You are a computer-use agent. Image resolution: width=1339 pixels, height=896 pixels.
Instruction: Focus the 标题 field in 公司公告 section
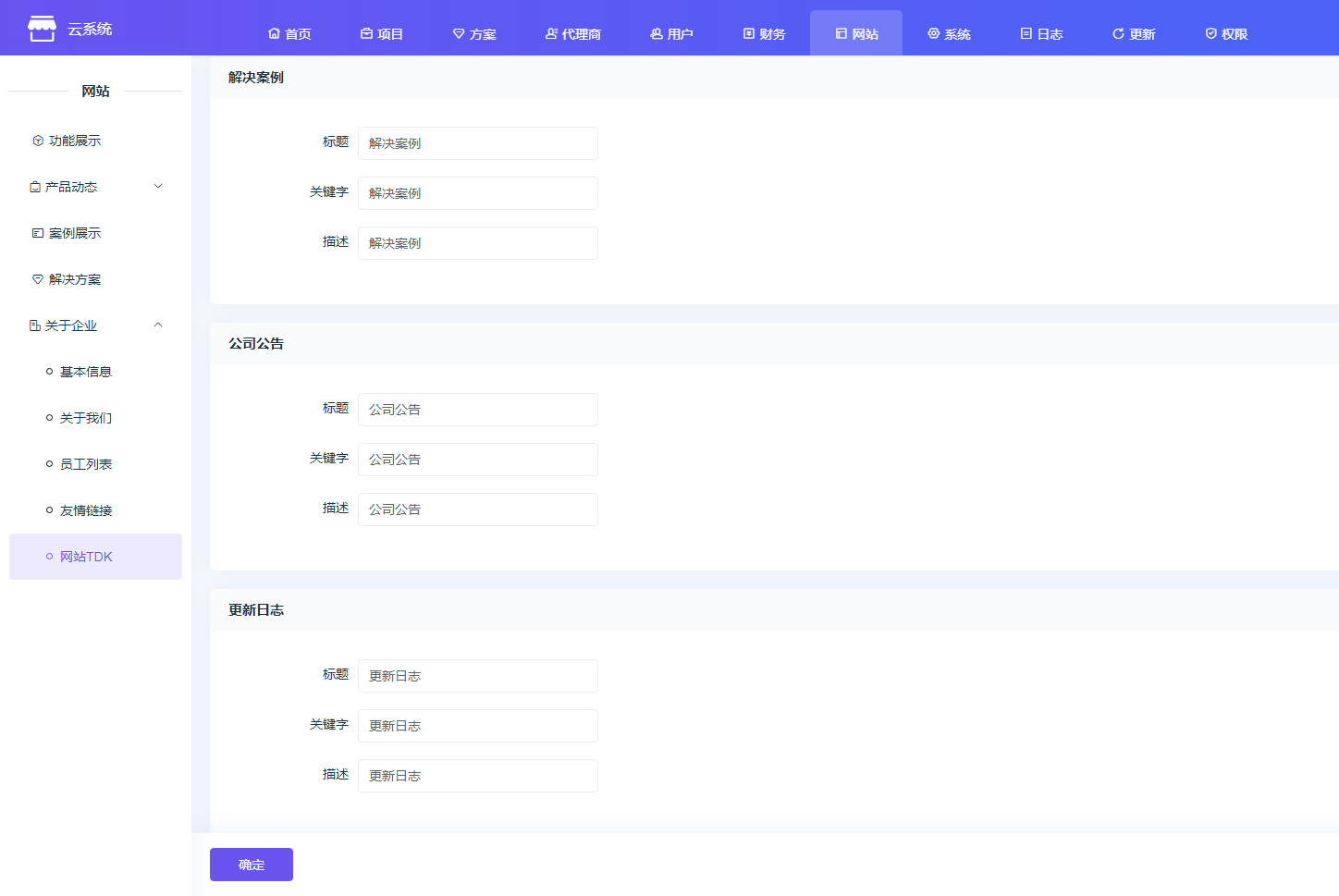click(478, 410)
